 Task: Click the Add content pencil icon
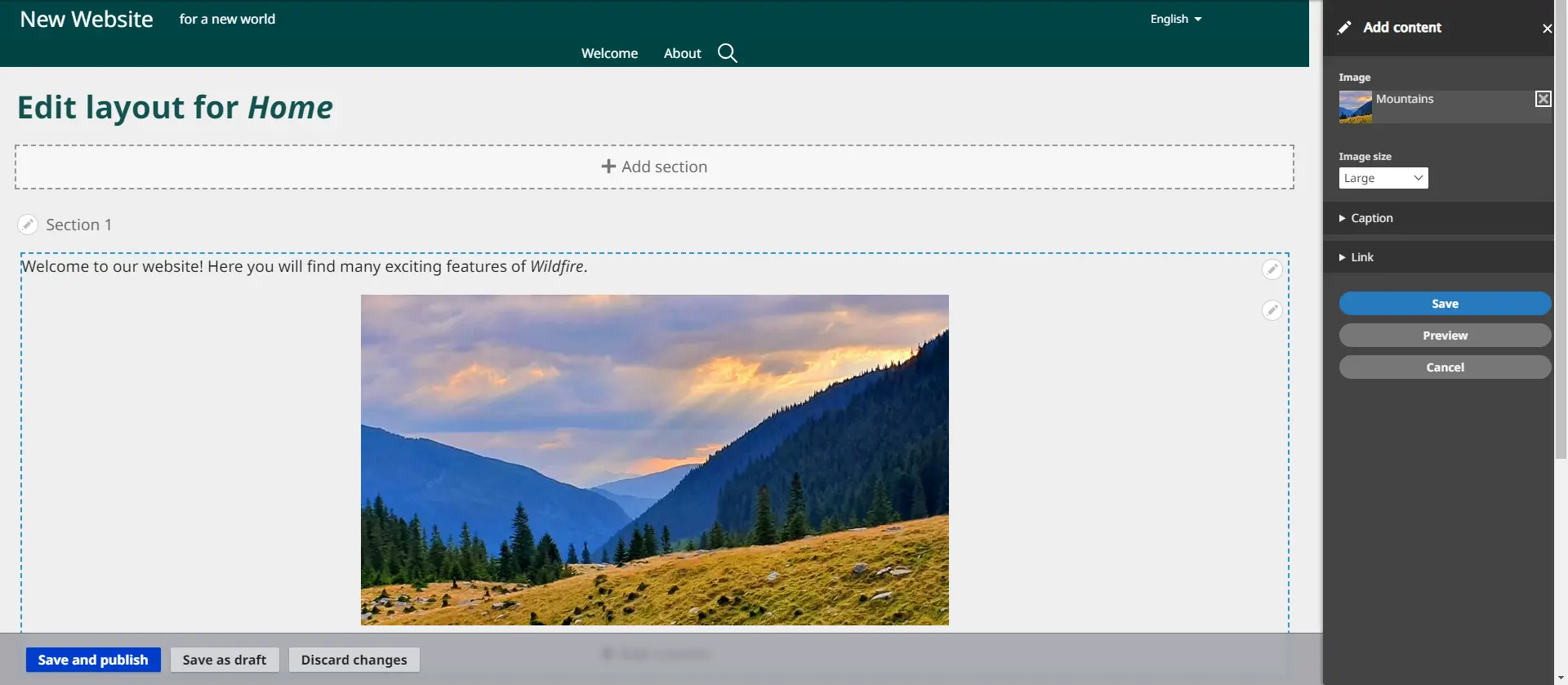(1344, 28)
